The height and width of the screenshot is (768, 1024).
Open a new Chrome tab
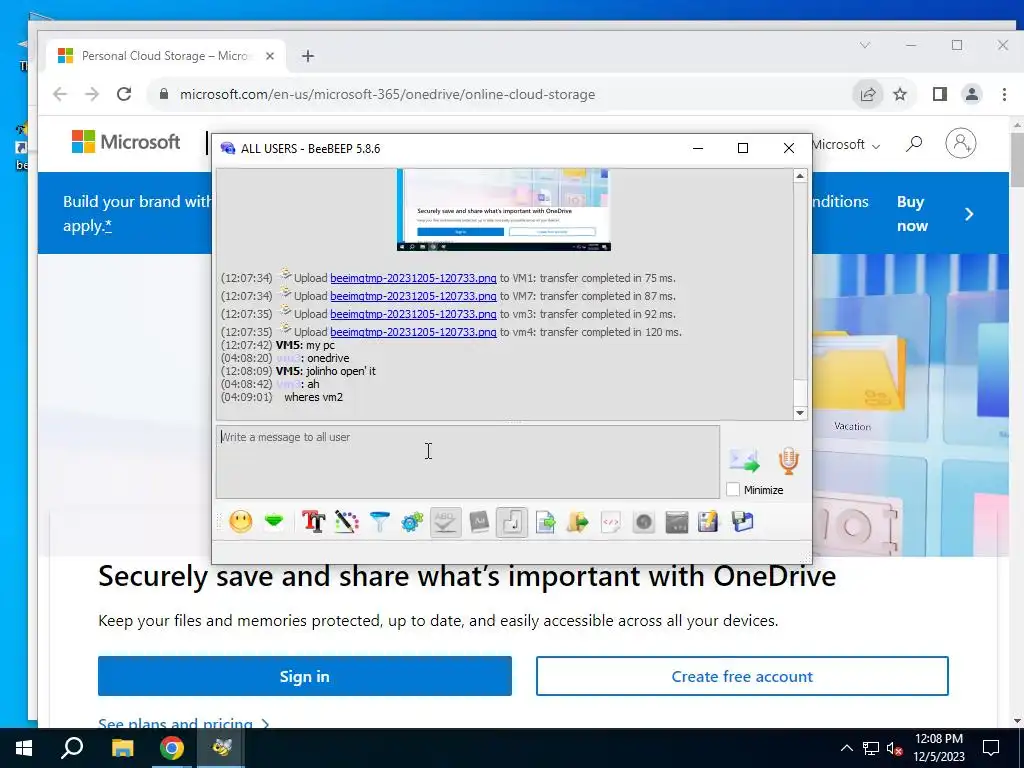tap(308, 56)
